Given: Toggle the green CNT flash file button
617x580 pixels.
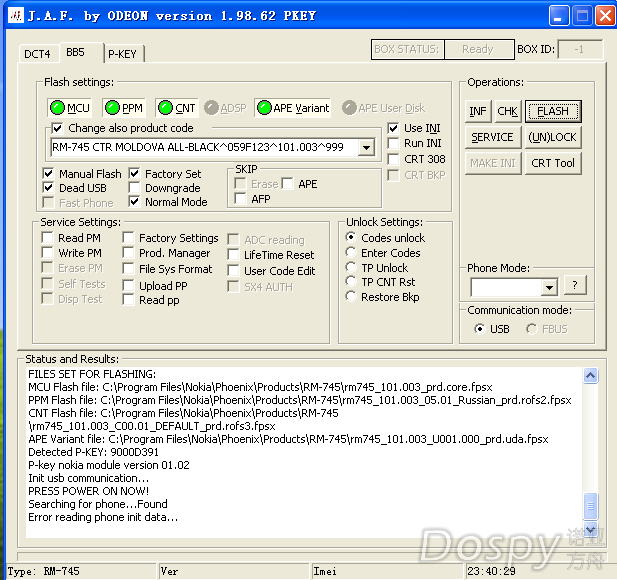Looking at the screenshot, I should coord(176,108).
